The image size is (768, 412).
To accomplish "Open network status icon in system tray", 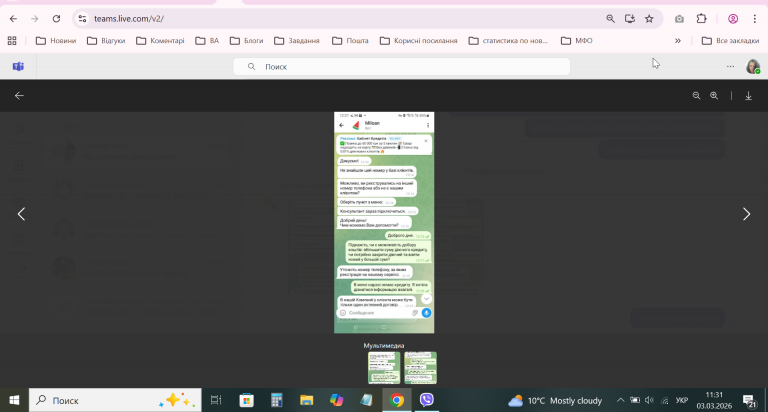I will pyautogui.click(x=665, y=400).
